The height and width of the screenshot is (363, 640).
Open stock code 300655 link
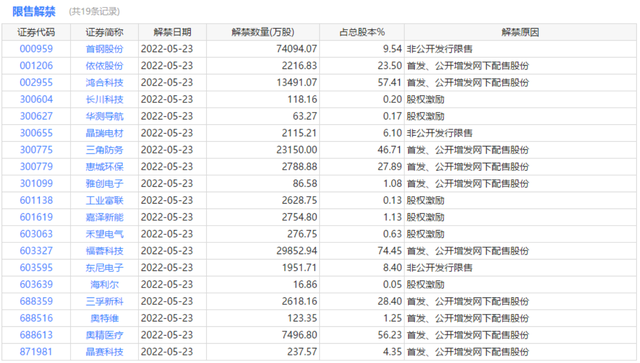(36, 133)
